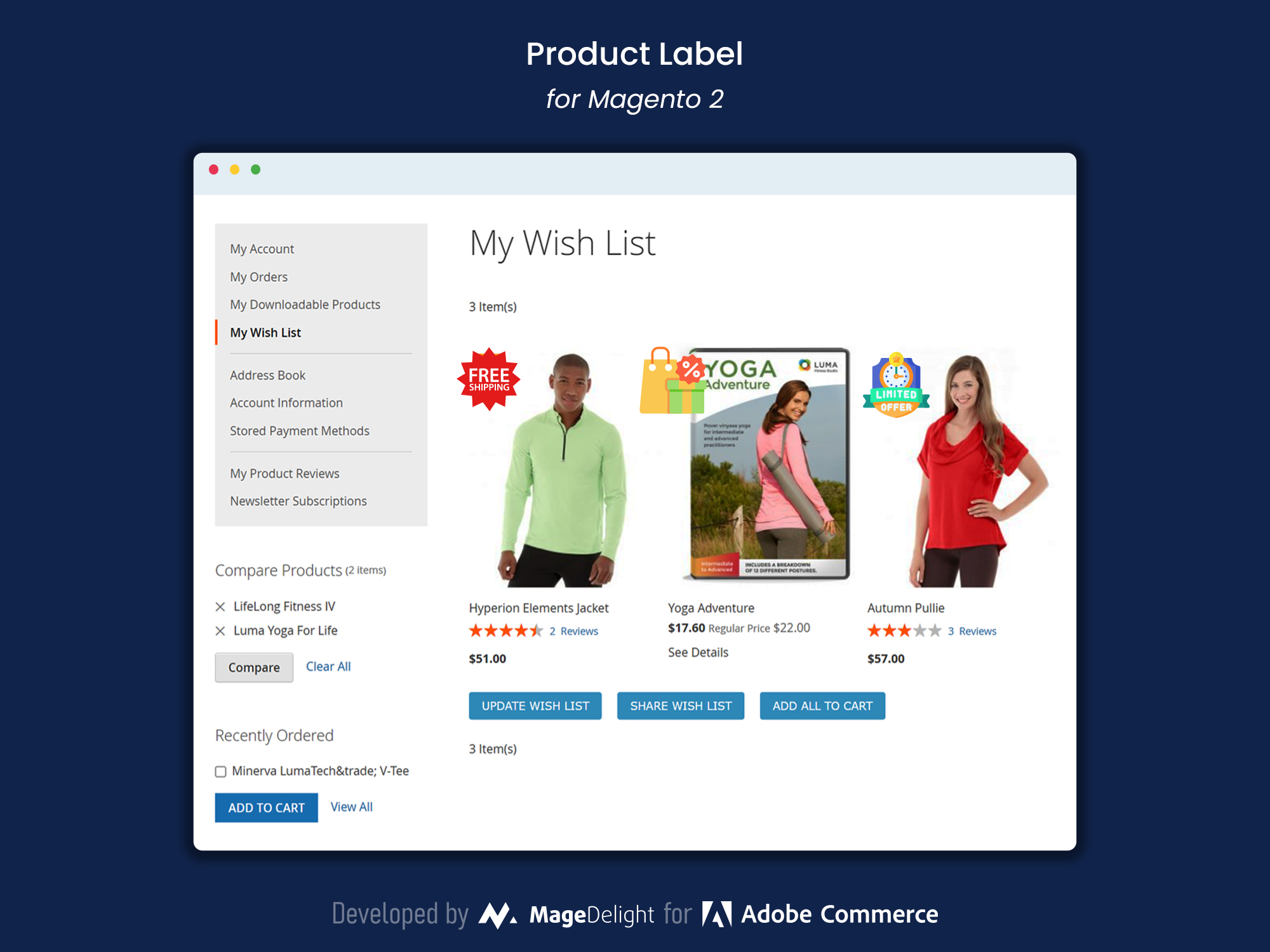Expand My Product Reviews section
The width and height of the screenshot is (1270, 952).
click(284, 471)
